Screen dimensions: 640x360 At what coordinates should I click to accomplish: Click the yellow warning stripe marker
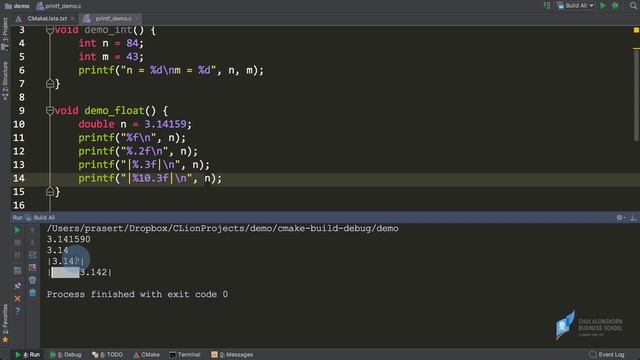click(636, 49)
